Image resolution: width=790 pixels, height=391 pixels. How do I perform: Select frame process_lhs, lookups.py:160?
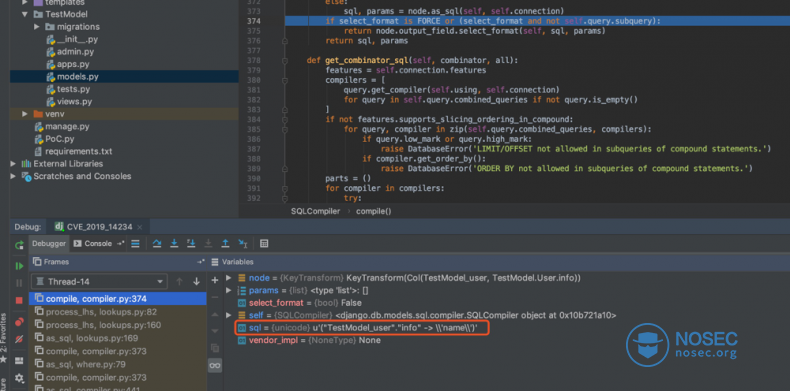point(118,325)
